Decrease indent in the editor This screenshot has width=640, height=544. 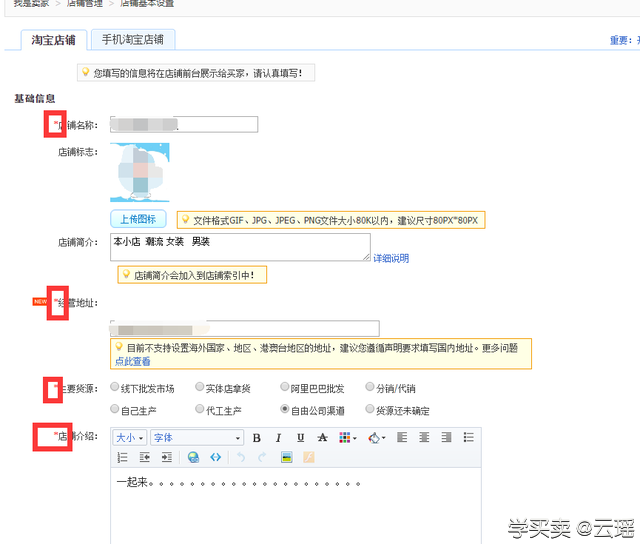click(144, 457)
